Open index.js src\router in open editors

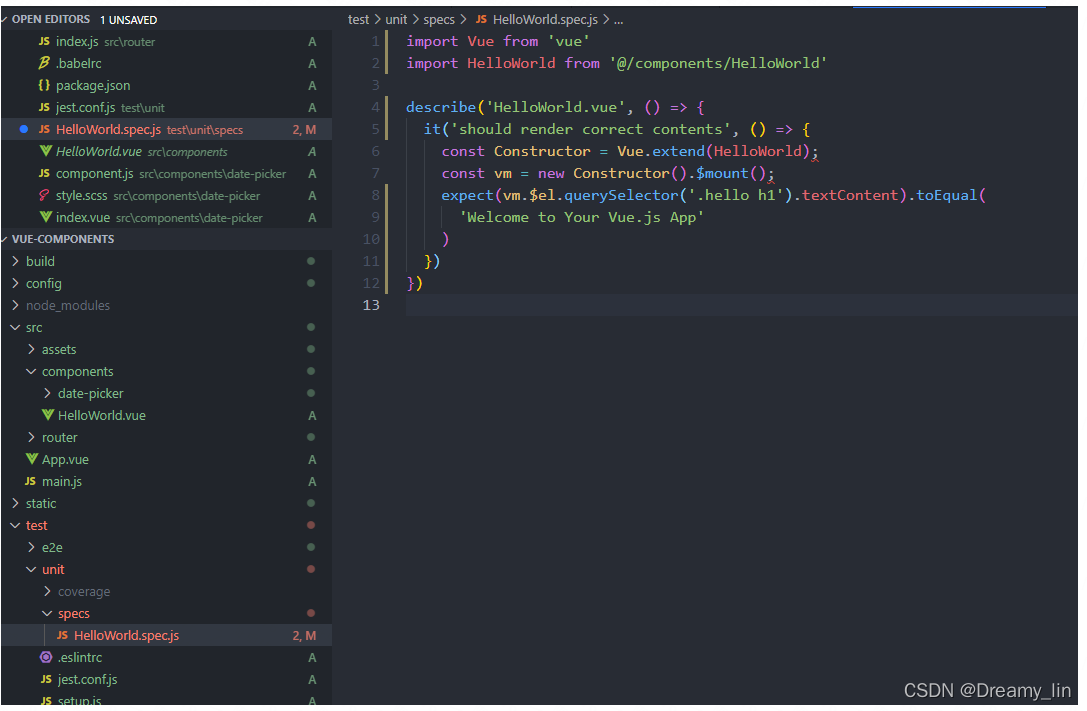(x=166, y=42)
